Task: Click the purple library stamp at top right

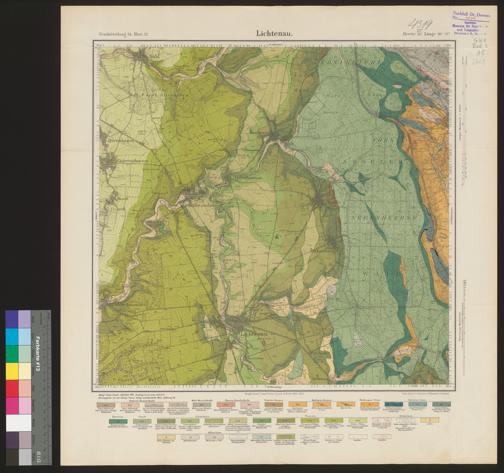Action: click(471, 21)
